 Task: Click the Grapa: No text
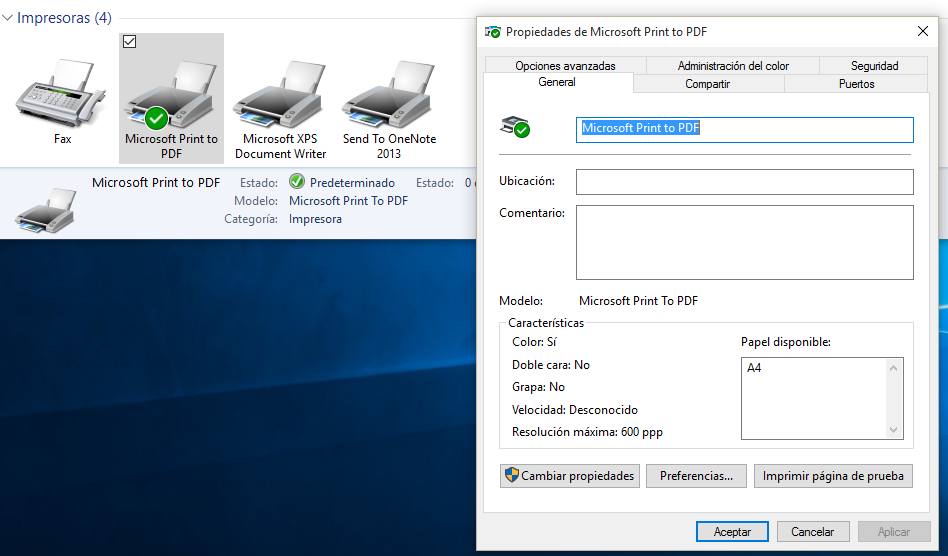[x=538, y=387]
